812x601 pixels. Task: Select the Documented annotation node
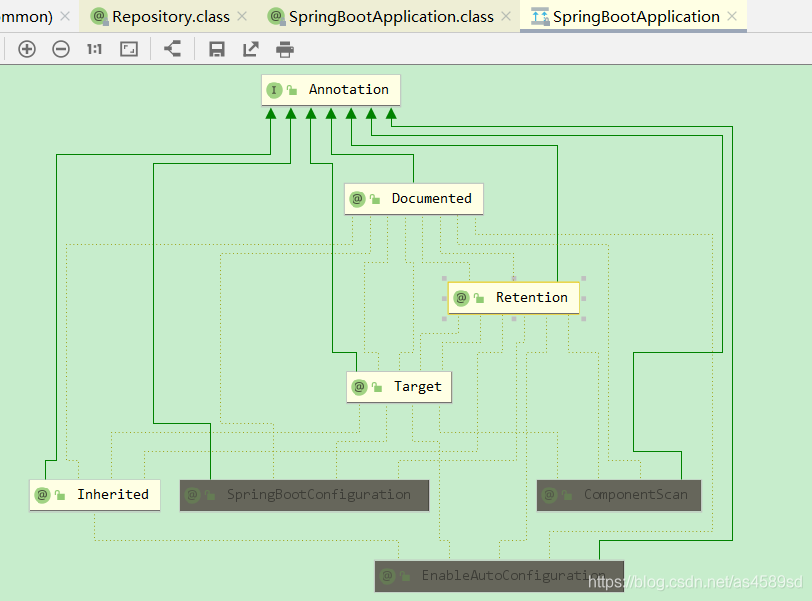(x=414, y=199)
